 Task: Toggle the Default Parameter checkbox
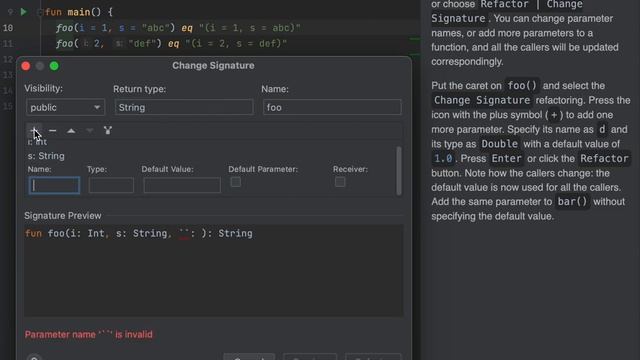click(236, 182)
